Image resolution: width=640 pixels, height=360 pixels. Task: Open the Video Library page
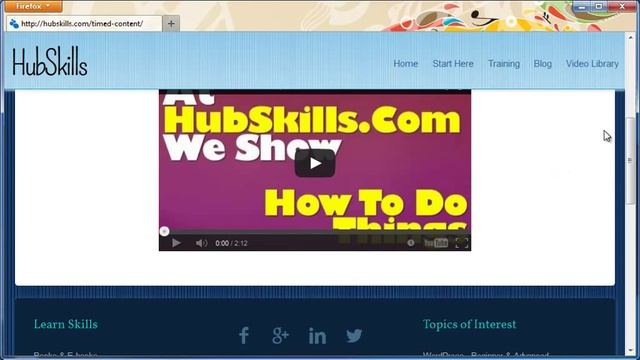click(x=592, y=64)
